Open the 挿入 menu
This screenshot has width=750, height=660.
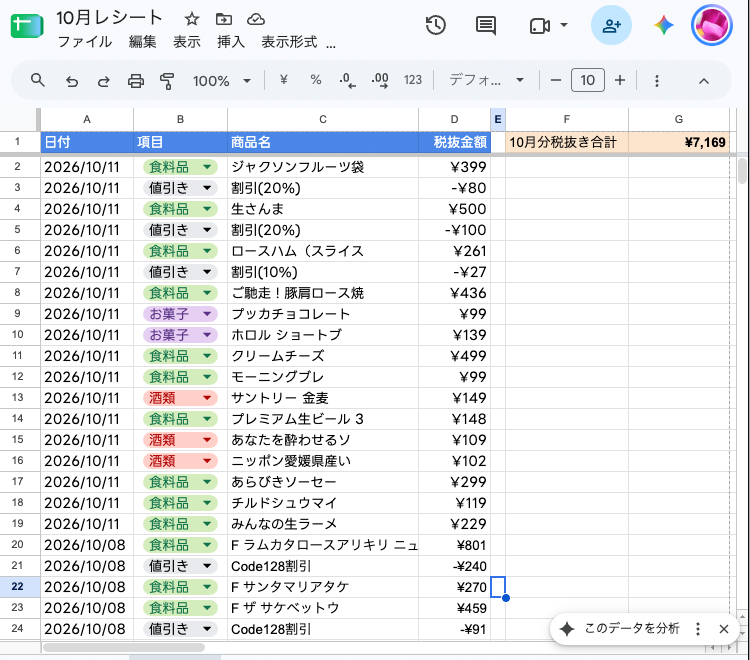pyautogui.click(x=231, y=42)
